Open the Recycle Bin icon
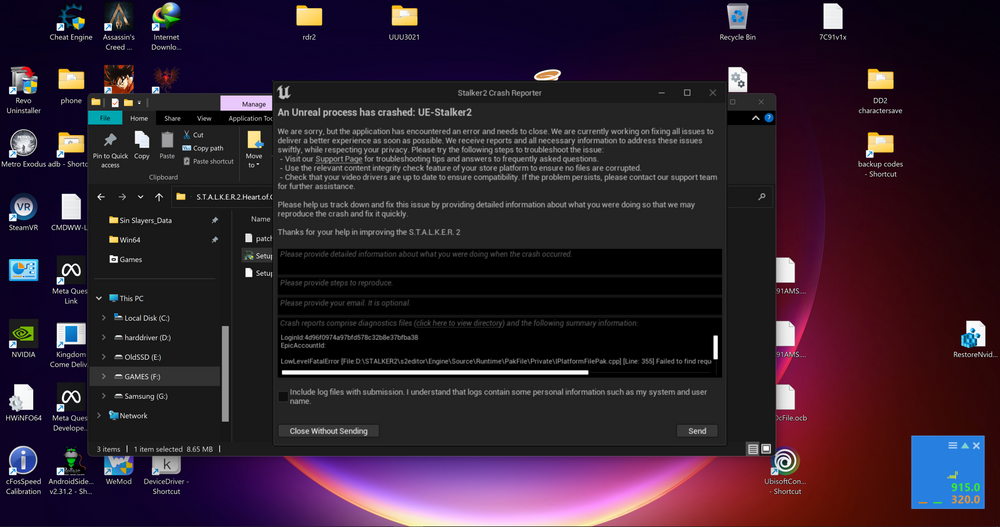Screen dimensions: 1000x527 click(x=737, y=23)
